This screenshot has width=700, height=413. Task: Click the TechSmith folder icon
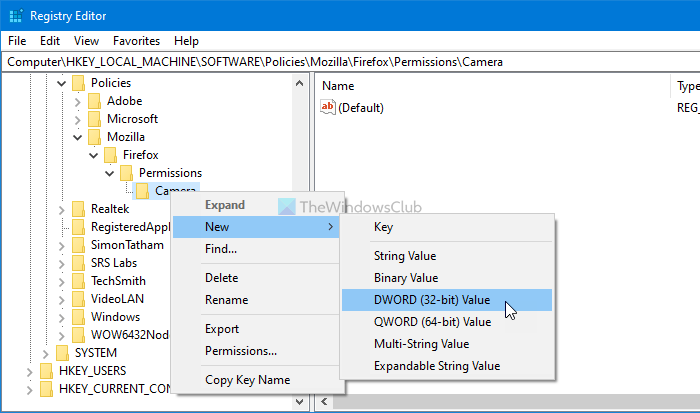78,281
